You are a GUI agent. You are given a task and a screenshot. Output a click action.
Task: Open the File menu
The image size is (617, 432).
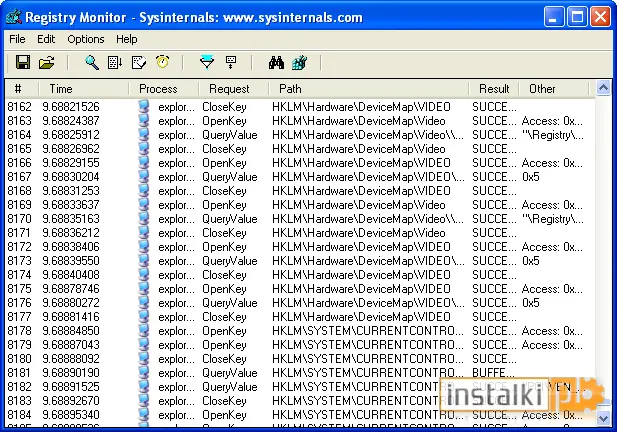click(x=17, y=39)
